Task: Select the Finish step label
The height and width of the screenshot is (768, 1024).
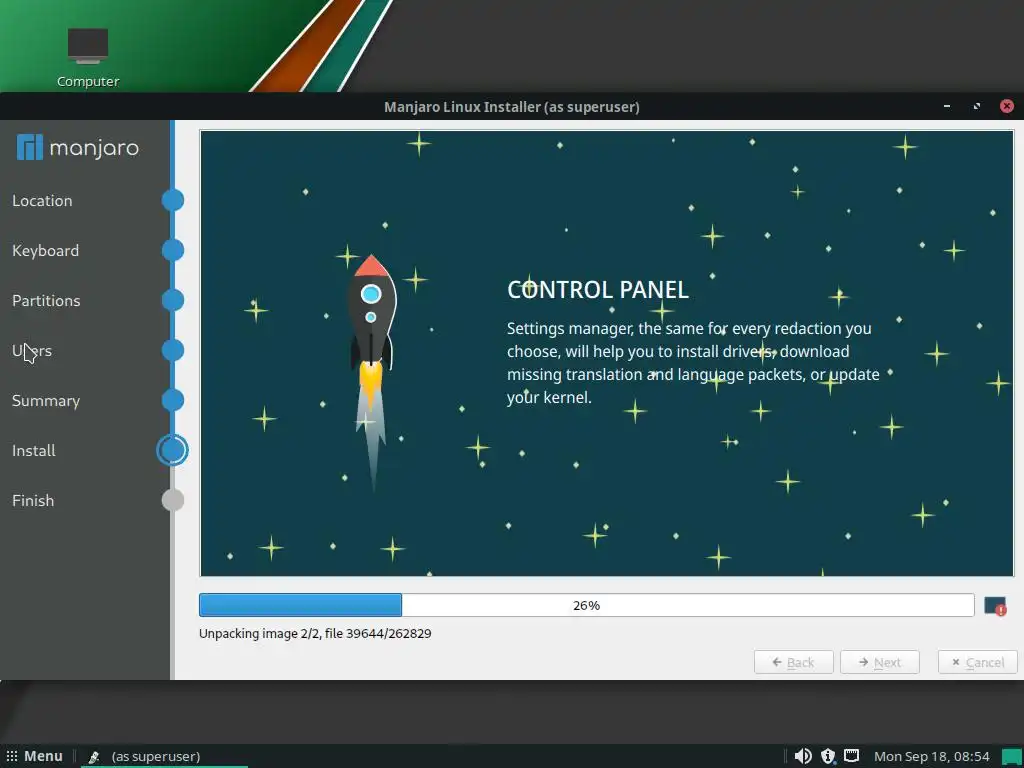Action: (x=33, y=501)
